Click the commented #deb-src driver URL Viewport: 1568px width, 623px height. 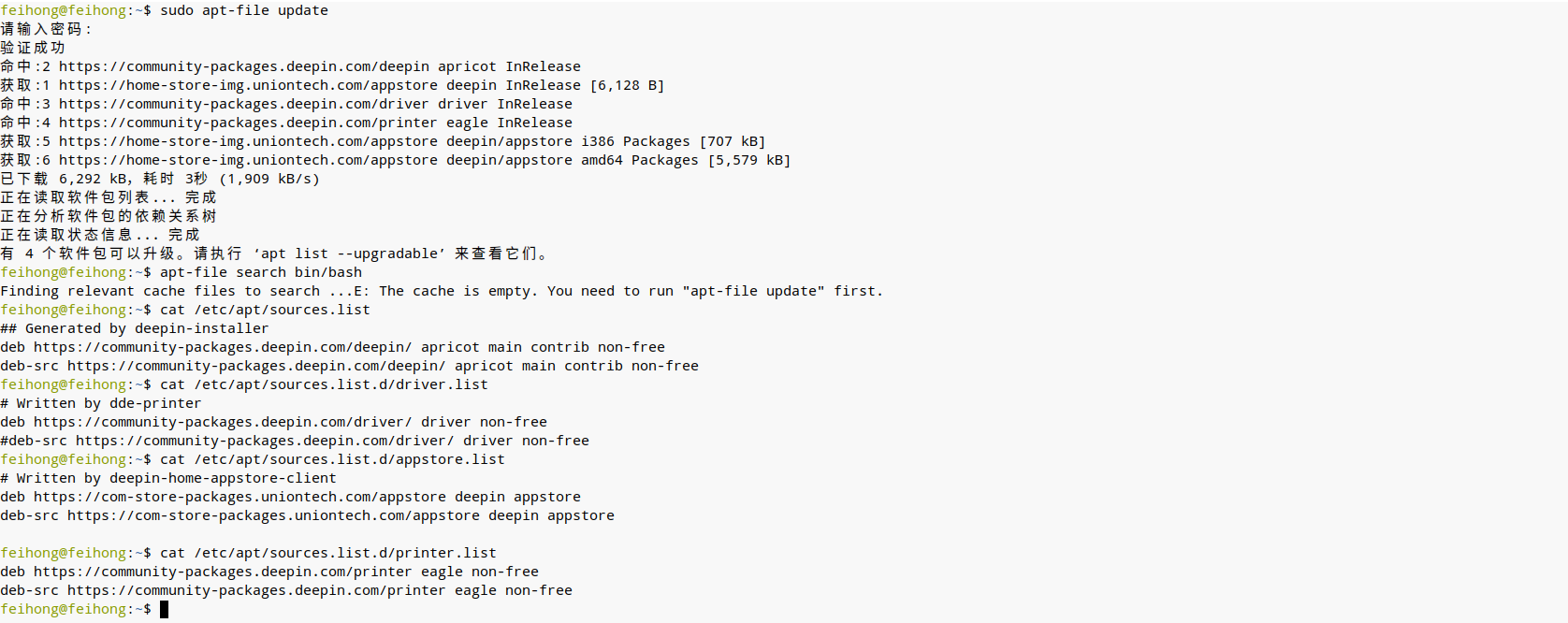[265, 441]
